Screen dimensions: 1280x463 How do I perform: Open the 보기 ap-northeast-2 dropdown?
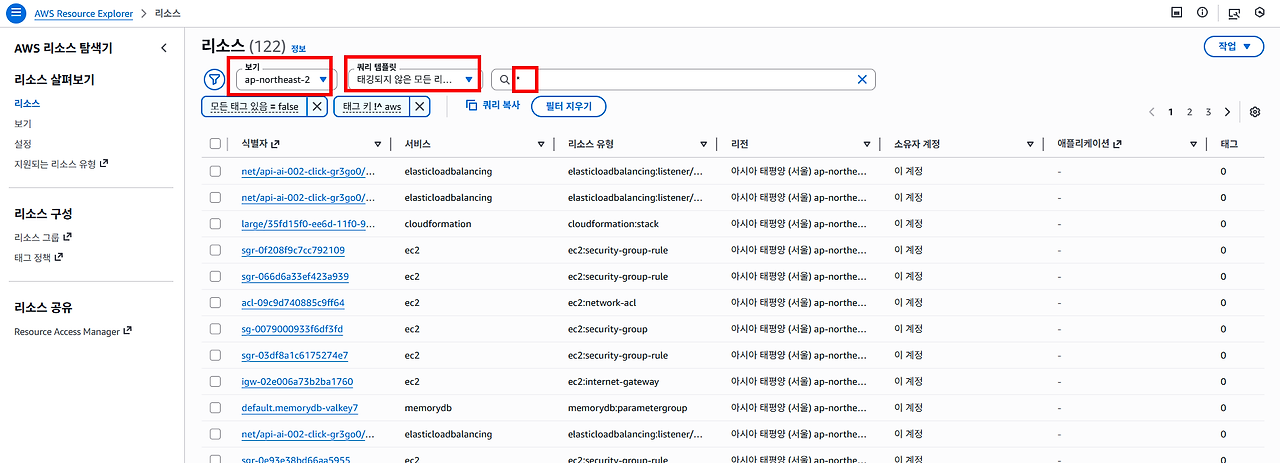pos(286,80)
